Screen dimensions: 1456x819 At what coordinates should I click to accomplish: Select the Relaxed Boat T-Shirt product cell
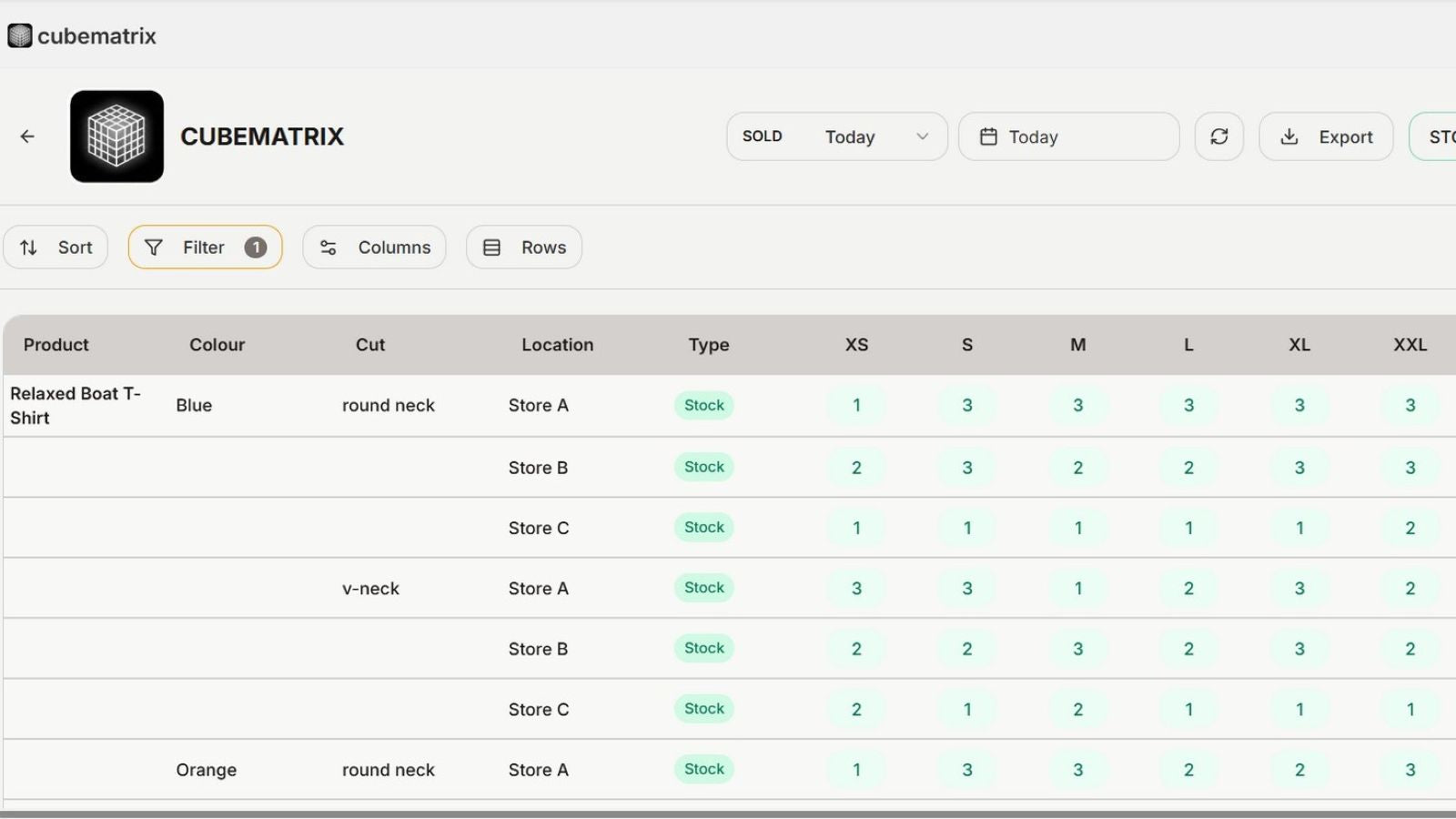tap(76, 406)
